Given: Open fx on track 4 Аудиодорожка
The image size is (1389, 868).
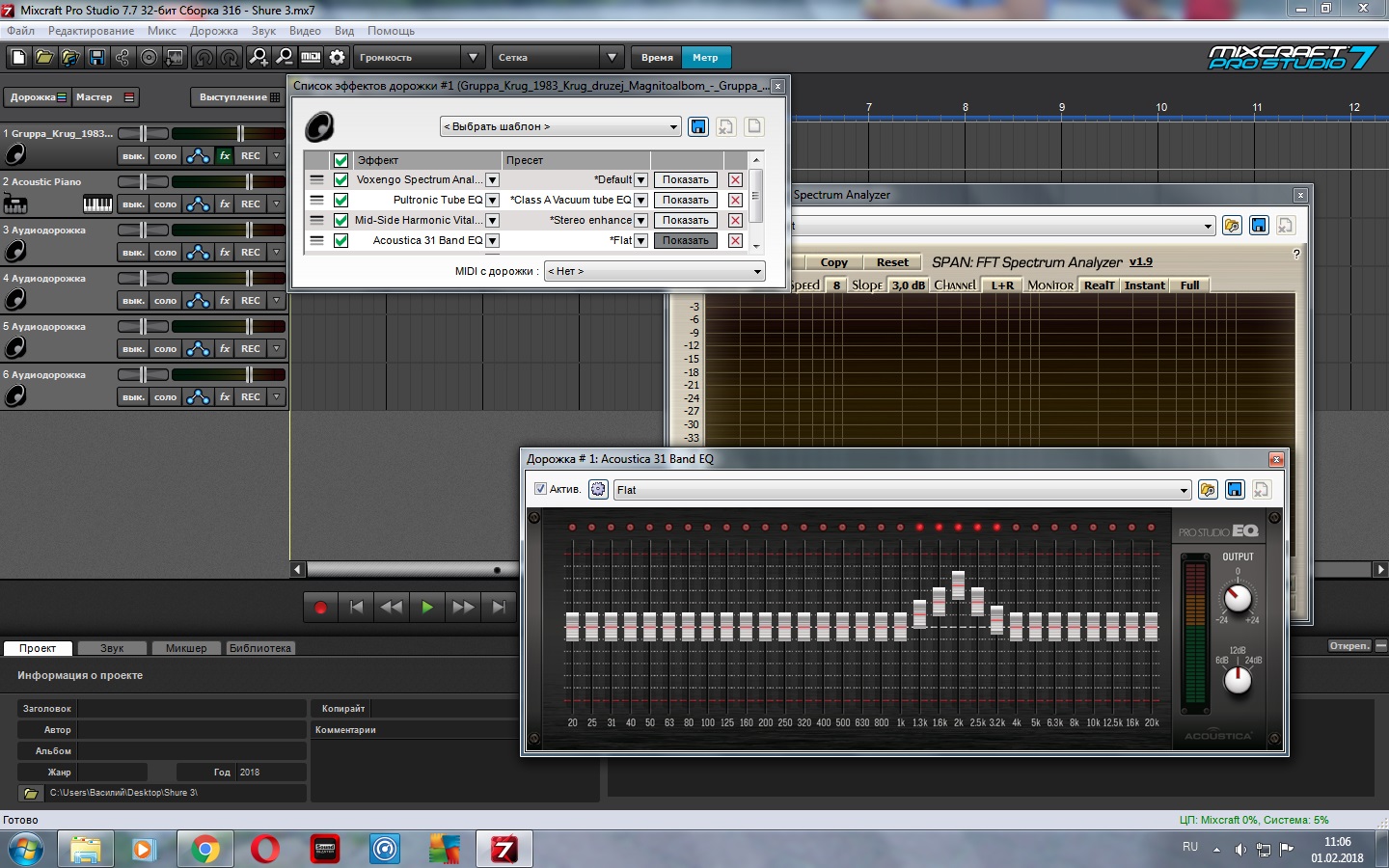Looking at the screenshot, I should coord(225,301).
